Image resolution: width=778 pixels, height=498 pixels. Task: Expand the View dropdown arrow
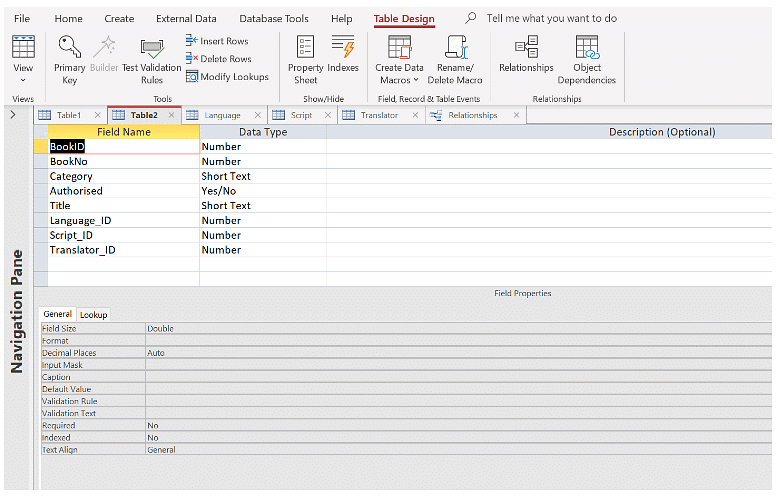tap(23, 80)
